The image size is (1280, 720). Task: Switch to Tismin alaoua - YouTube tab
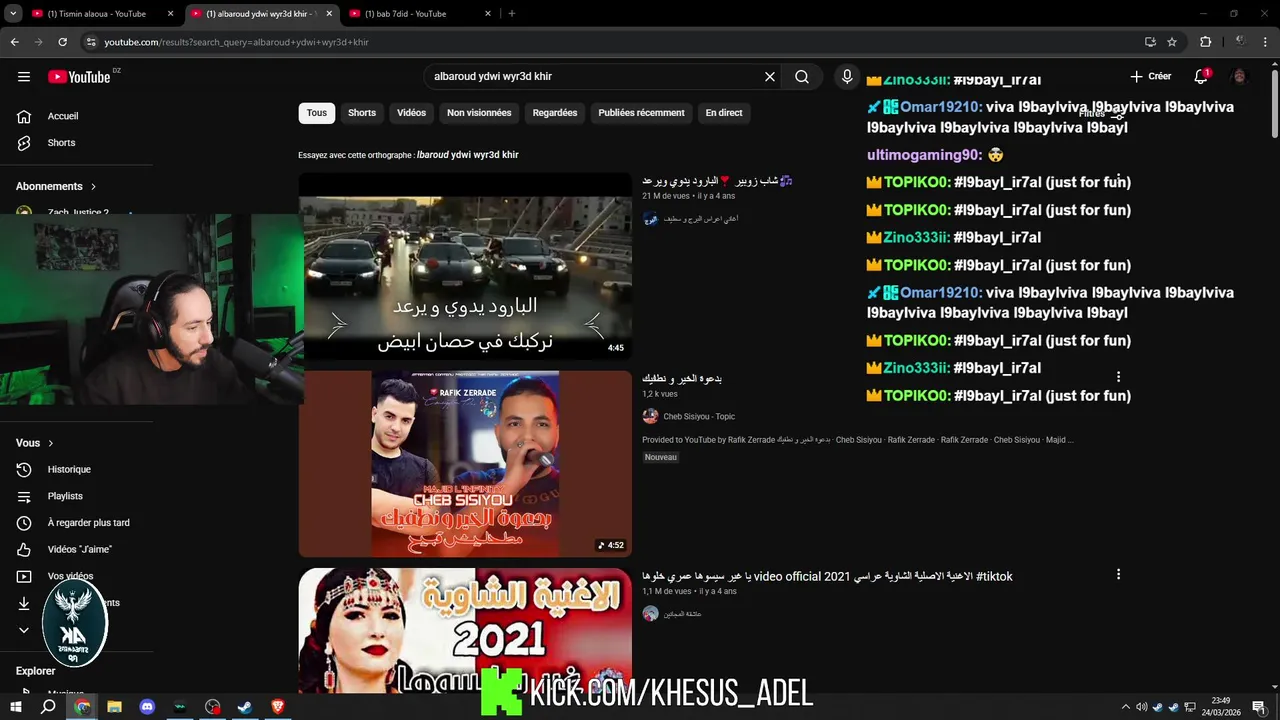point(96,14)
